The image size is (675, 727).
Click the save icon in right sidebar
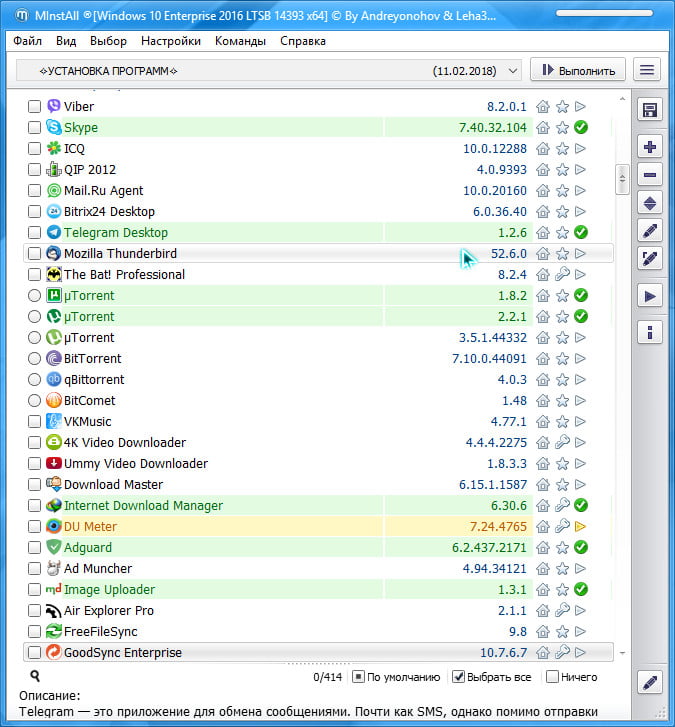[x=650, y=110]
